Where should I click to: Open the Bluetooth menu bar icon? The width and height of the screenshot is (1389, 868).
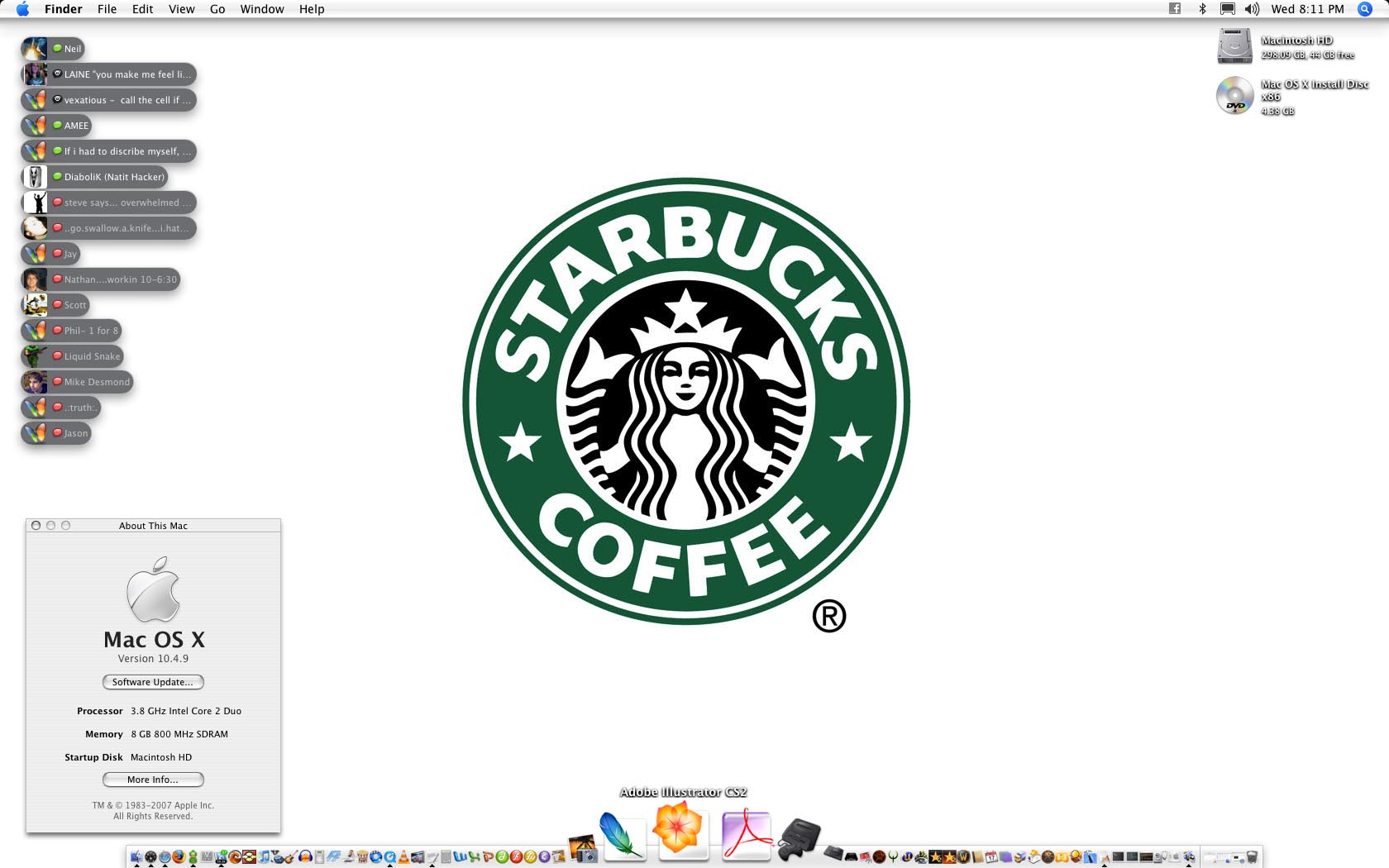click(x=1203, y=9)
